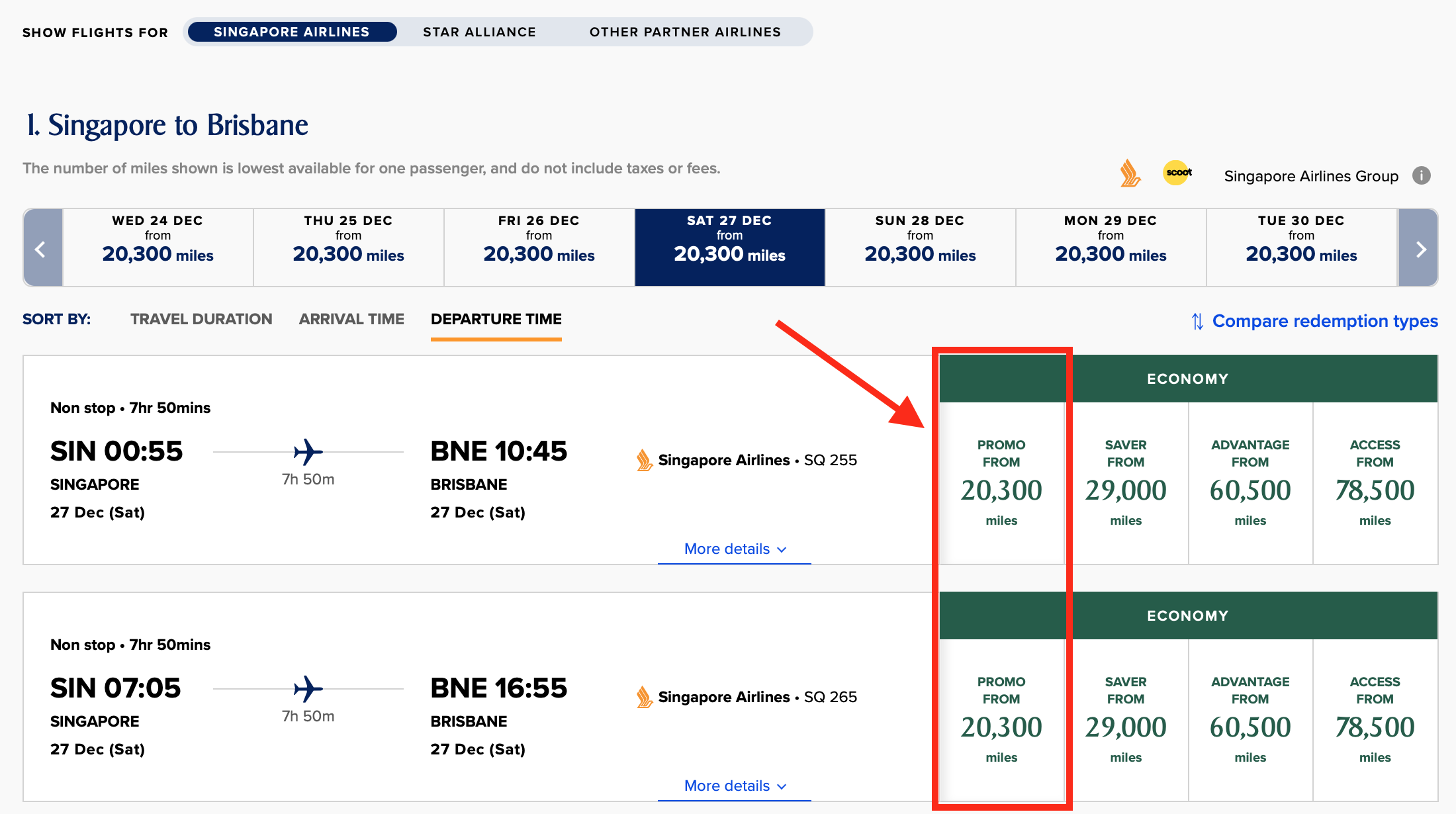Viewport: 1456px width, 814px height.
Task: Click the sort arrows icon before Compare redemption types
Action: (x=1197, y=322)
